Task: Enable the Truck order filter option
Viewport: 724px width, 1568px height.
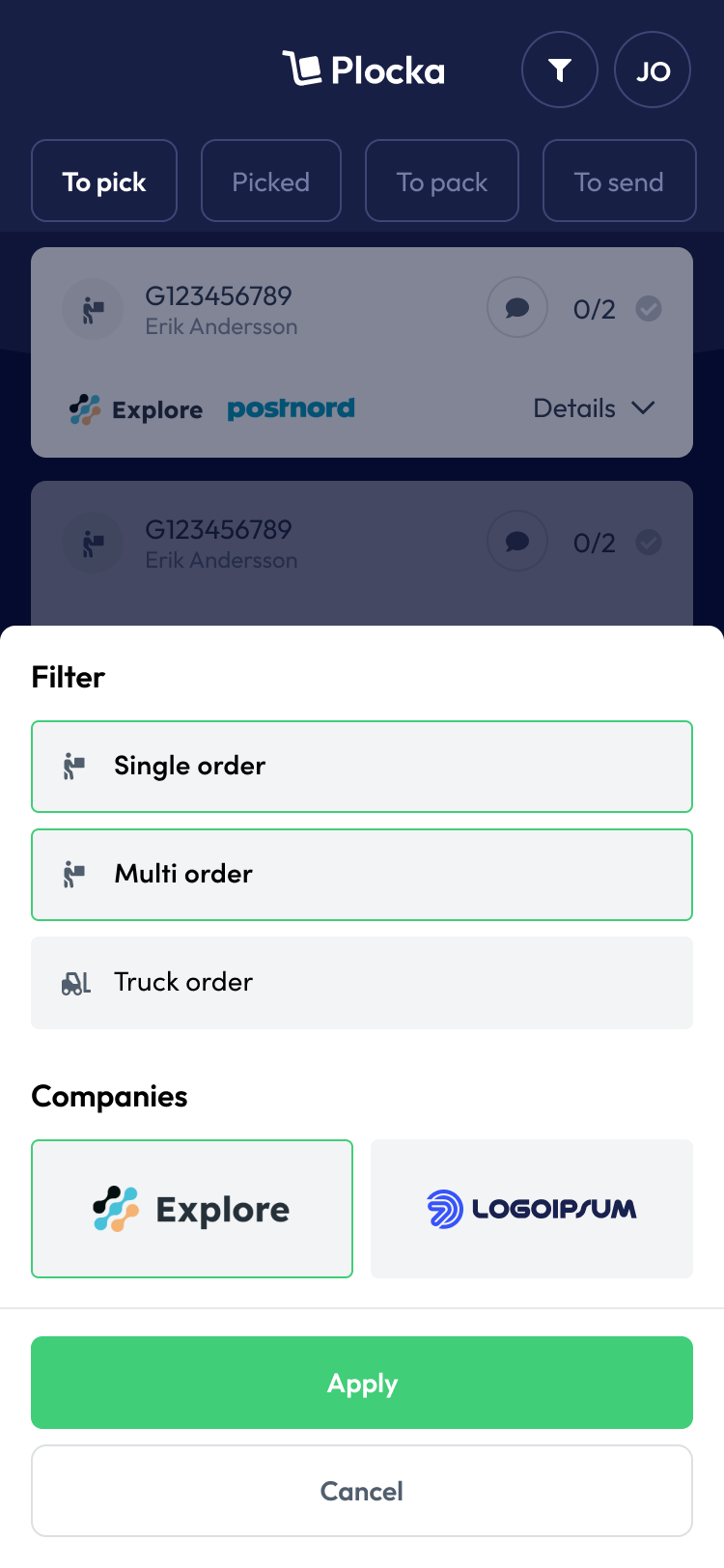Action: (x=362, y=983)
